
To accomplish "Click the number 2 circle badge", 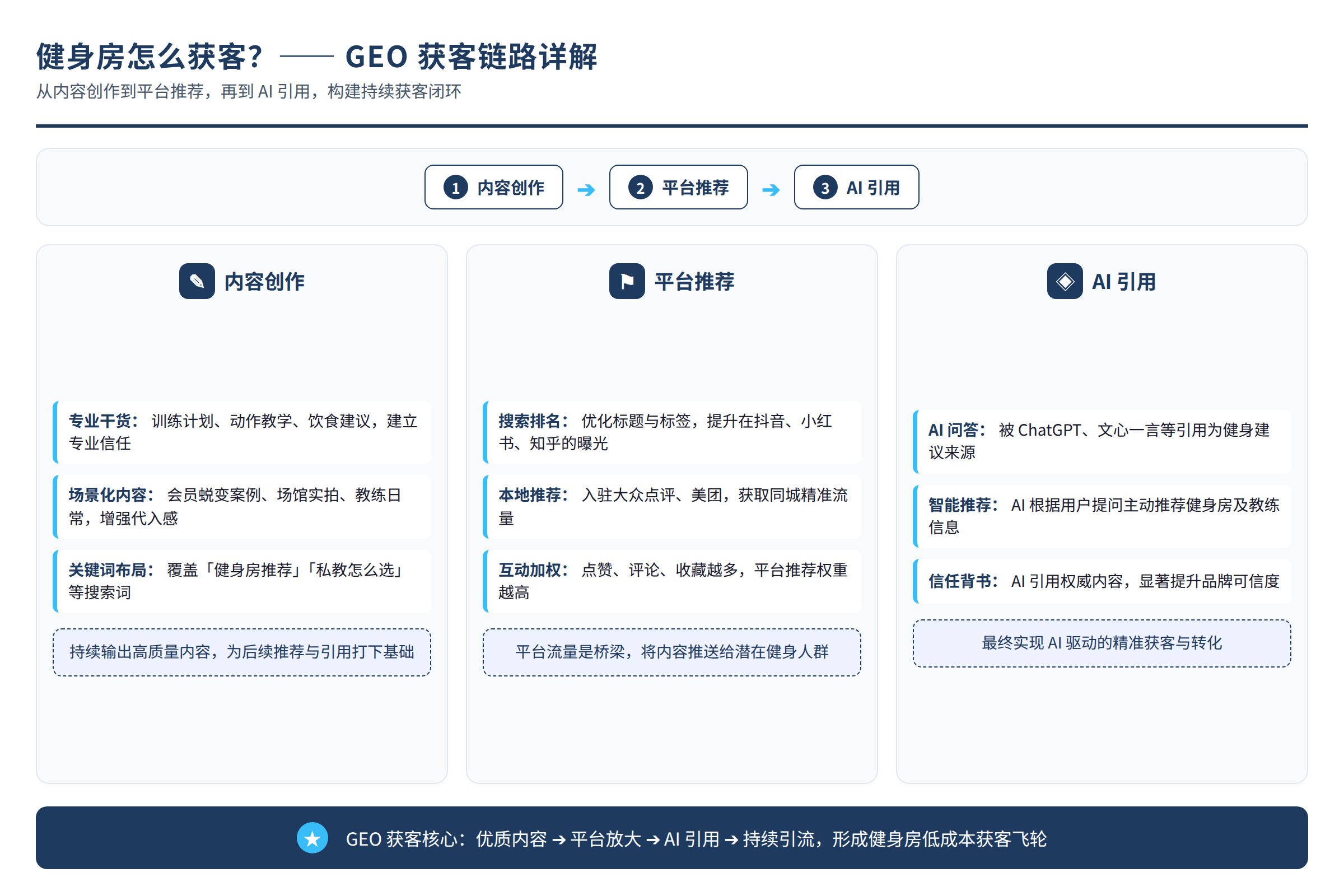I will pyautogui.click(x=640, y=188).
